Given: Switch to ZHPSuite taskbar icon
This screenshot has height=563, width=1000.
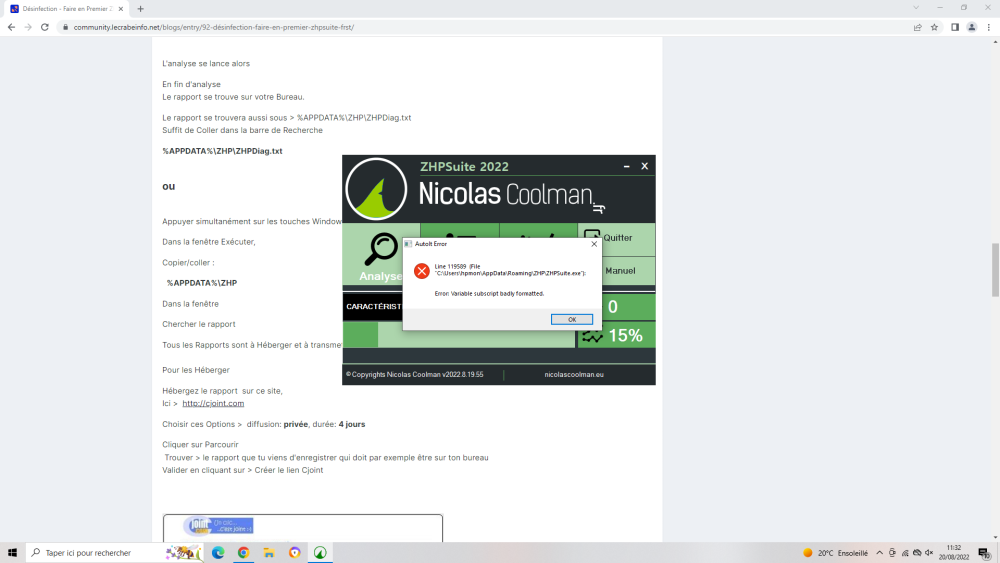Looking at the screenshot, I should (x=320, y=553).
